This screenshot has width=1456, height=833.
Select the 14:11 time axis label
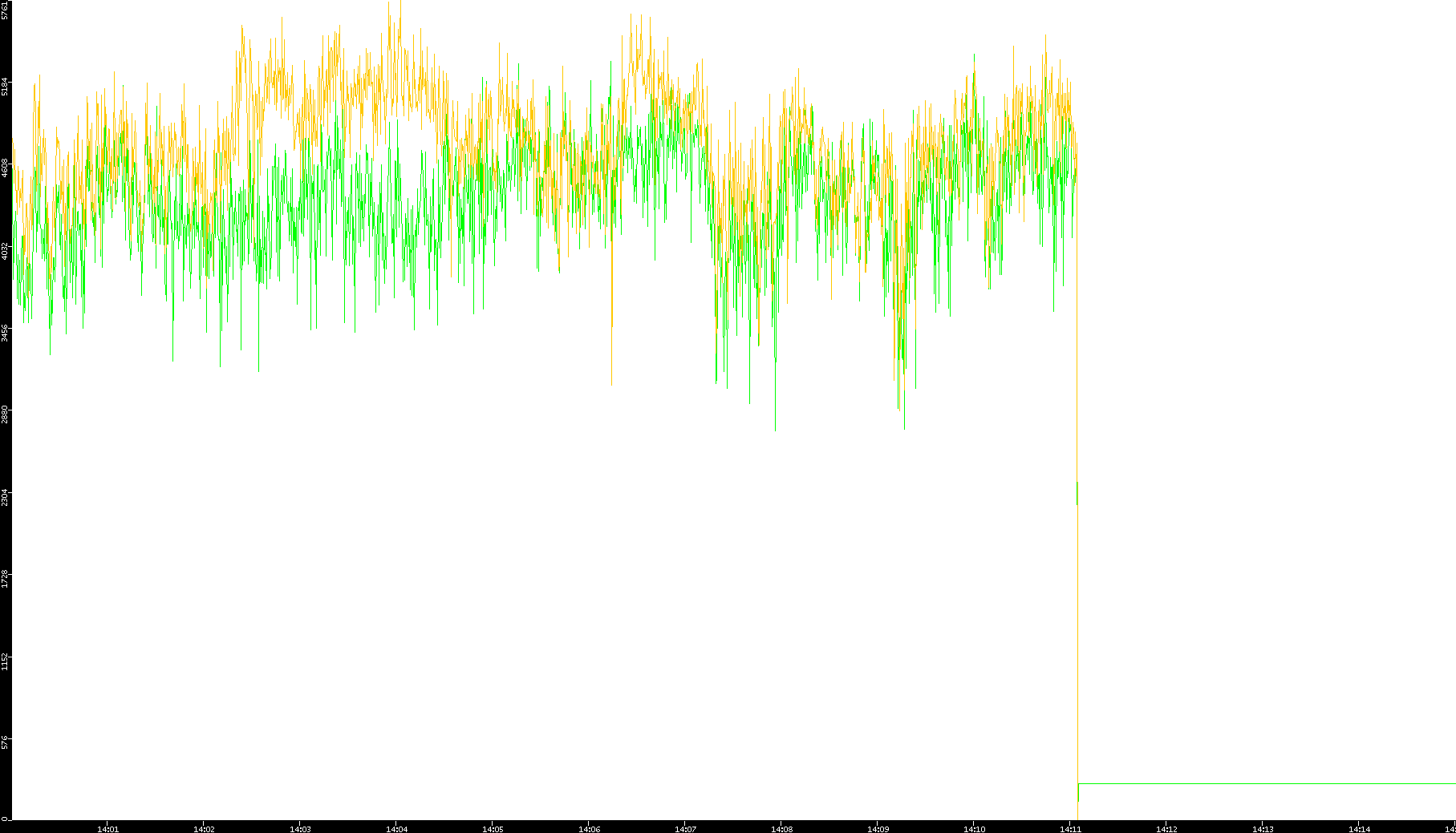[x=1070, y=829]
